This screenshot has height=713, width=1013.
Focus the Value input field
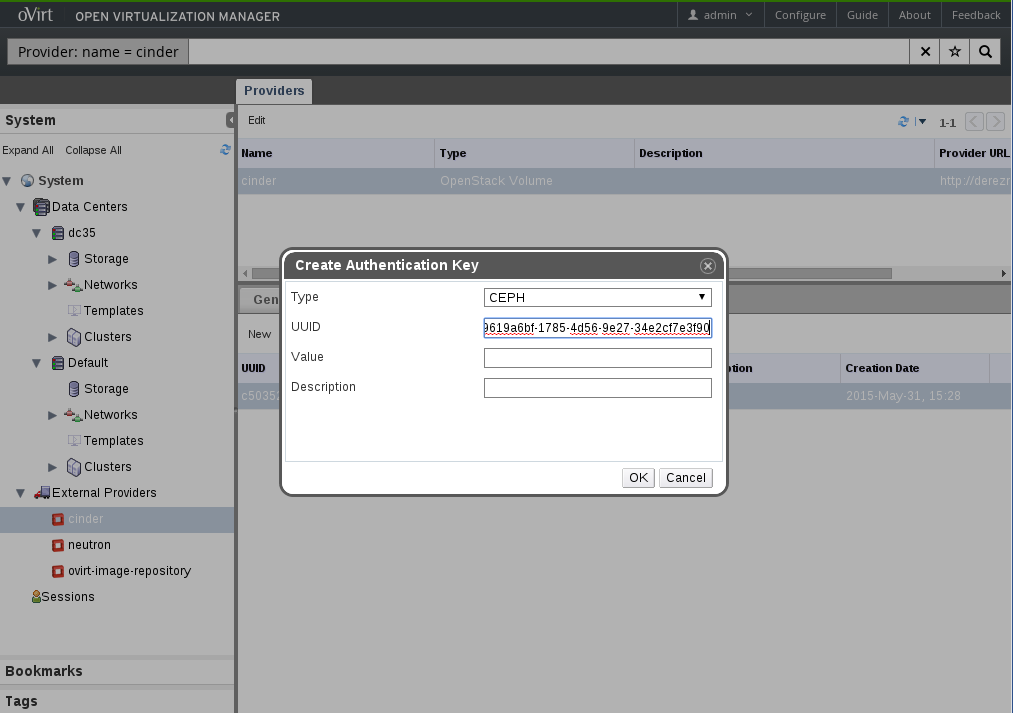pos(597,358)
